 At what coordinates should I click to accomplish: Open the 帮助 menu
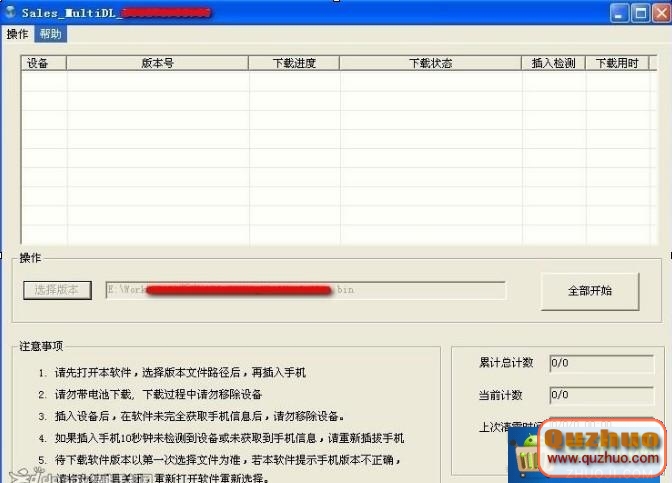point(51,34)
